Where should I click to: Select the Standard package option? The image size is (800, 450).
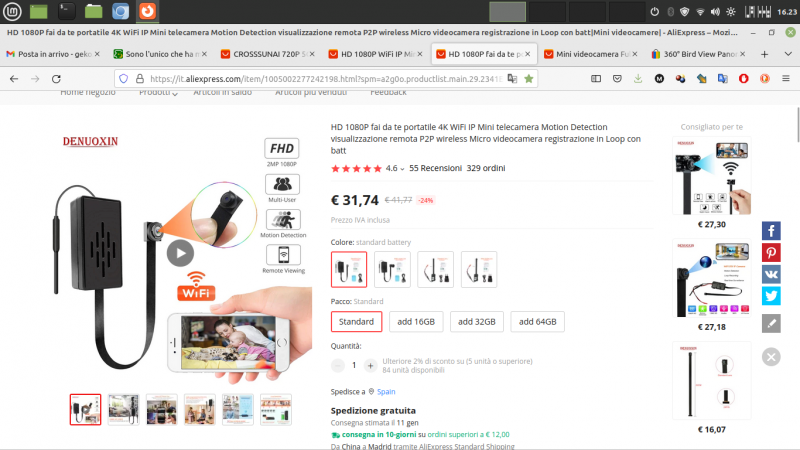(356, 321)
